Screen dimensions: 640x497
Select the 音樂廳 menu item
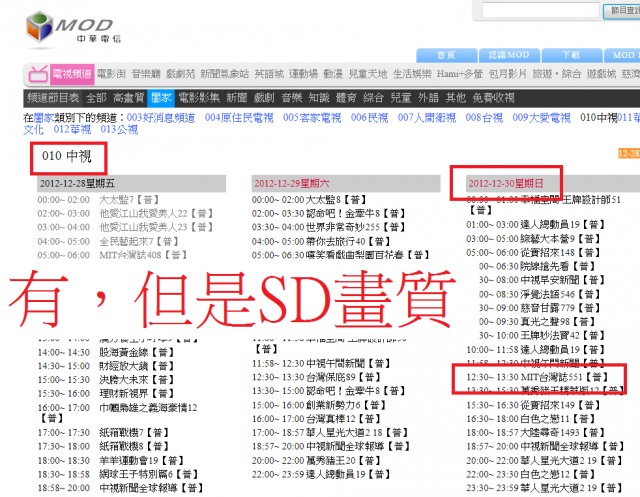pos(146,74)
